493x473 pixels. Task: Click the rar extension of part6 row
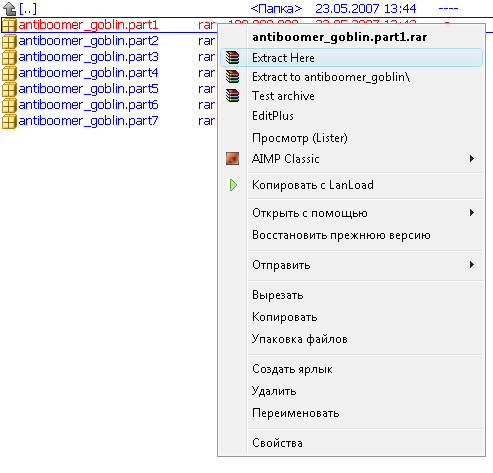point(206,105)
